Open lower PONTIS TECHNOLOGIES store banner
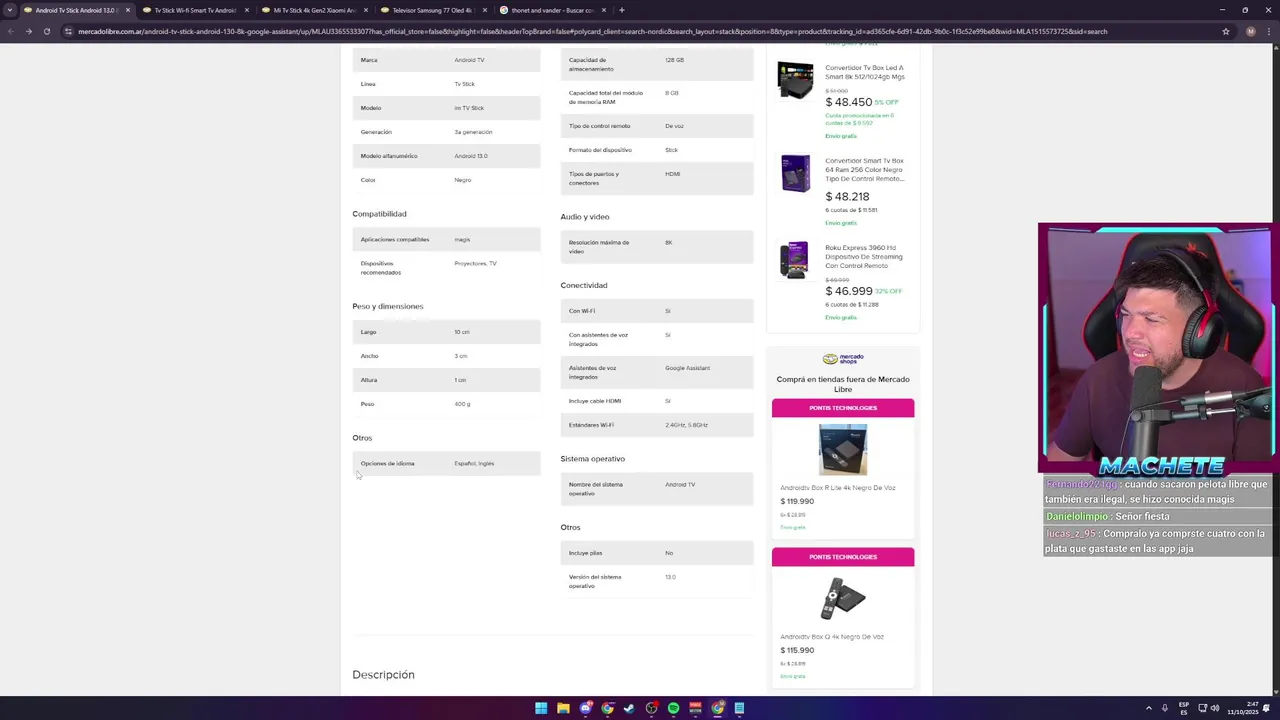The image size is (1280, 720). (843, 557)
